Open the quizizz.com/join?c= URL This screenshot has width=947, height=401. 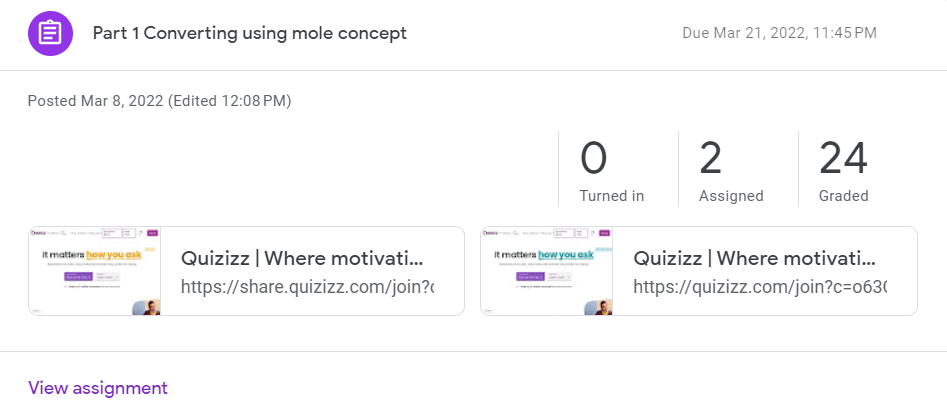pyautogui.click(x=760, y=288)
